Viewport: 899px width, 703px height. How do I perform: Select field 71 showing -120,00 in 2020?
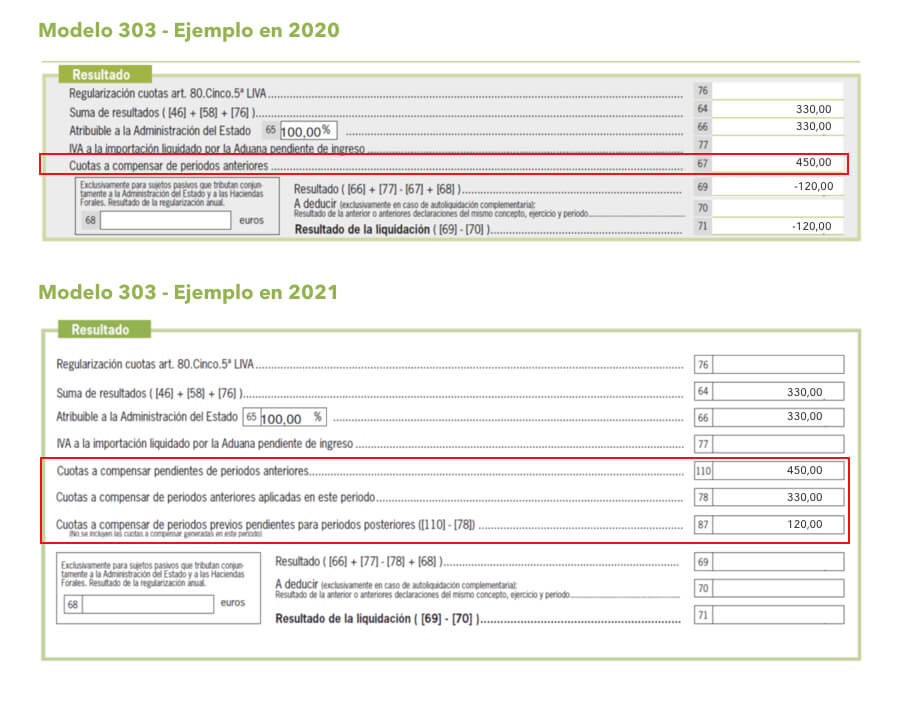point(777,226)
